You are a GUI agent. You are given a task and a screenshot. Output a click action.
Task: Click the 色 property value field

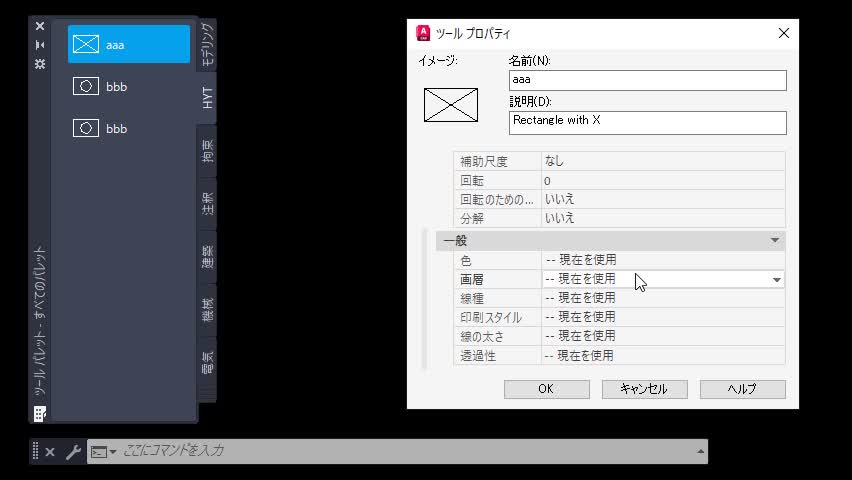click(662, 260)
